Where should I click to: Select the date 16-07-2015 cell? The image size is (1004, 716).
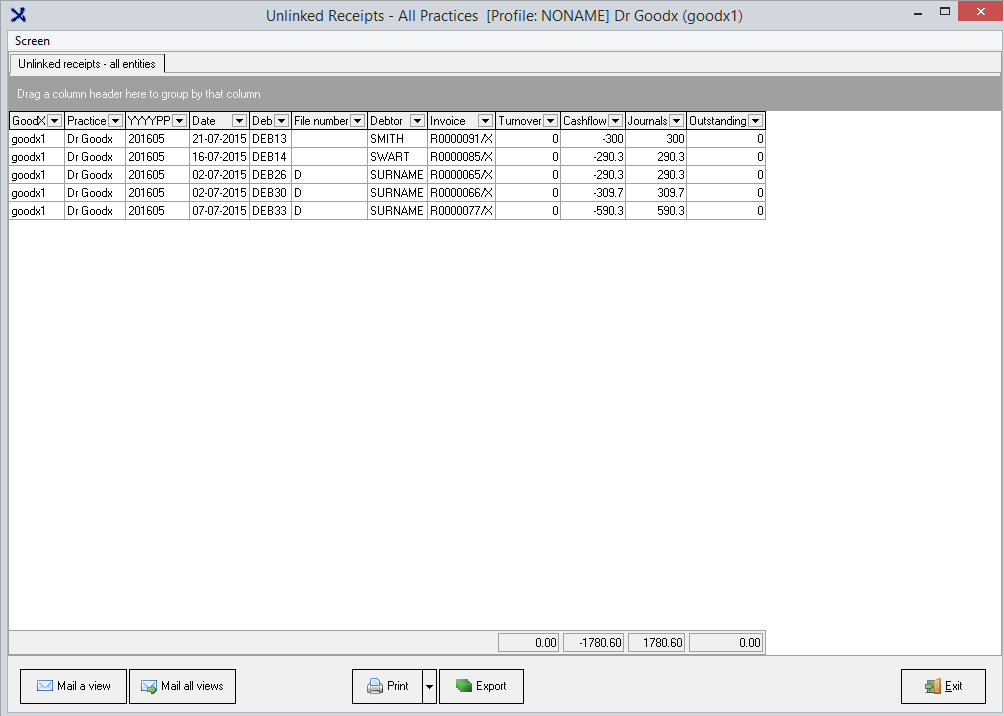tap(220, 157)
